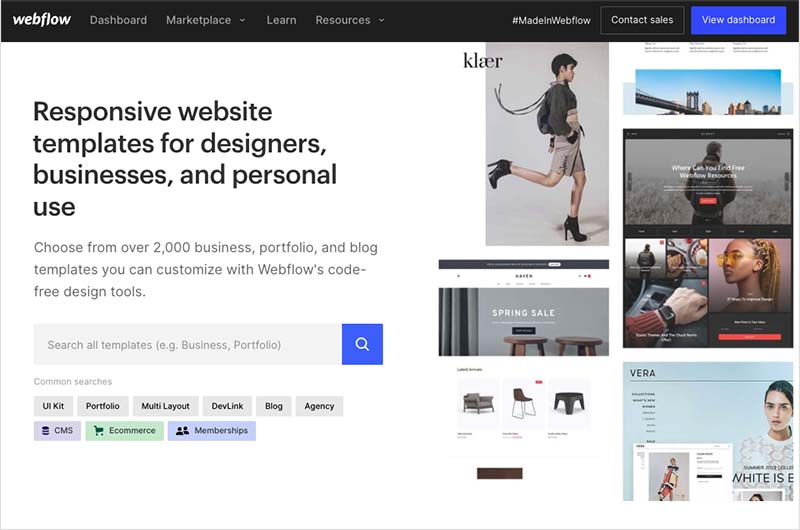Select the Blog search tag

[x=273, y=406]
